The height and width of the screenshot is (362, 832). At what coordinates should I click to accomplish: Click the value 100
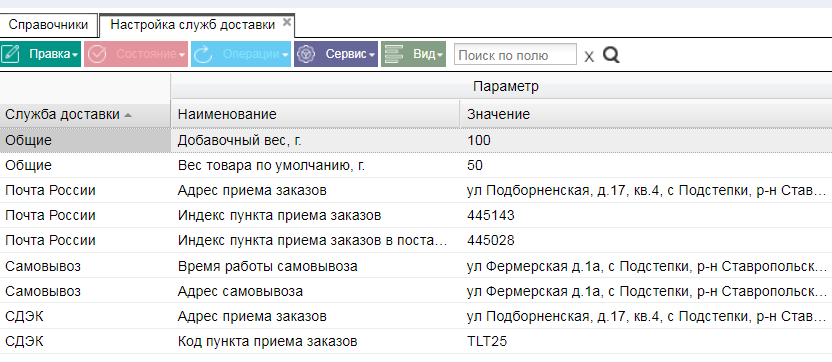pos(479,141)
